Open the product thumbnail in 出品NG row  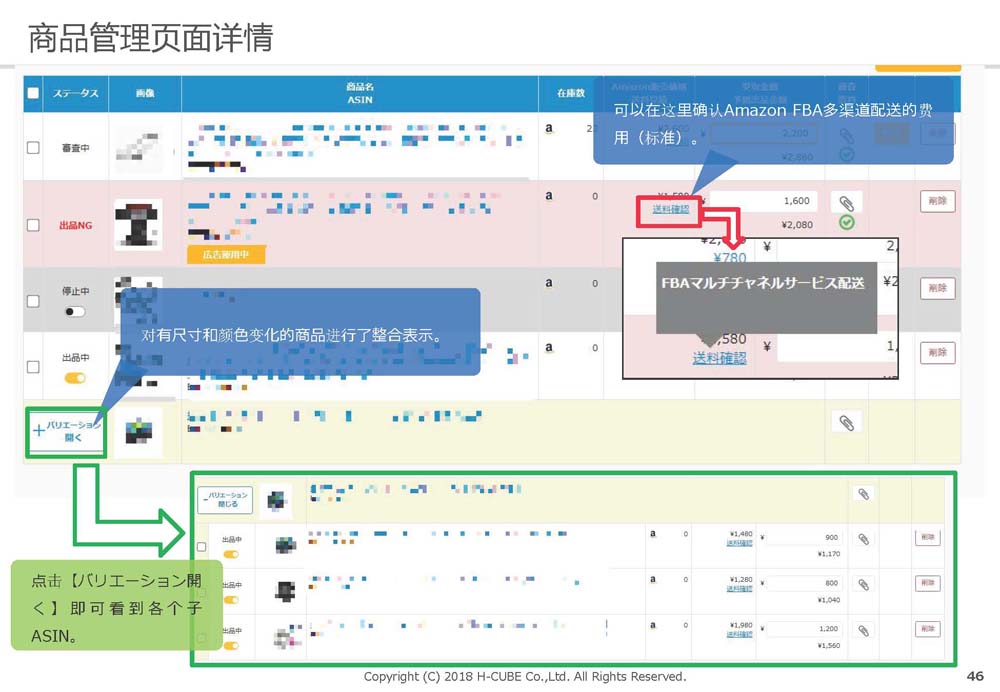[138, 225]
